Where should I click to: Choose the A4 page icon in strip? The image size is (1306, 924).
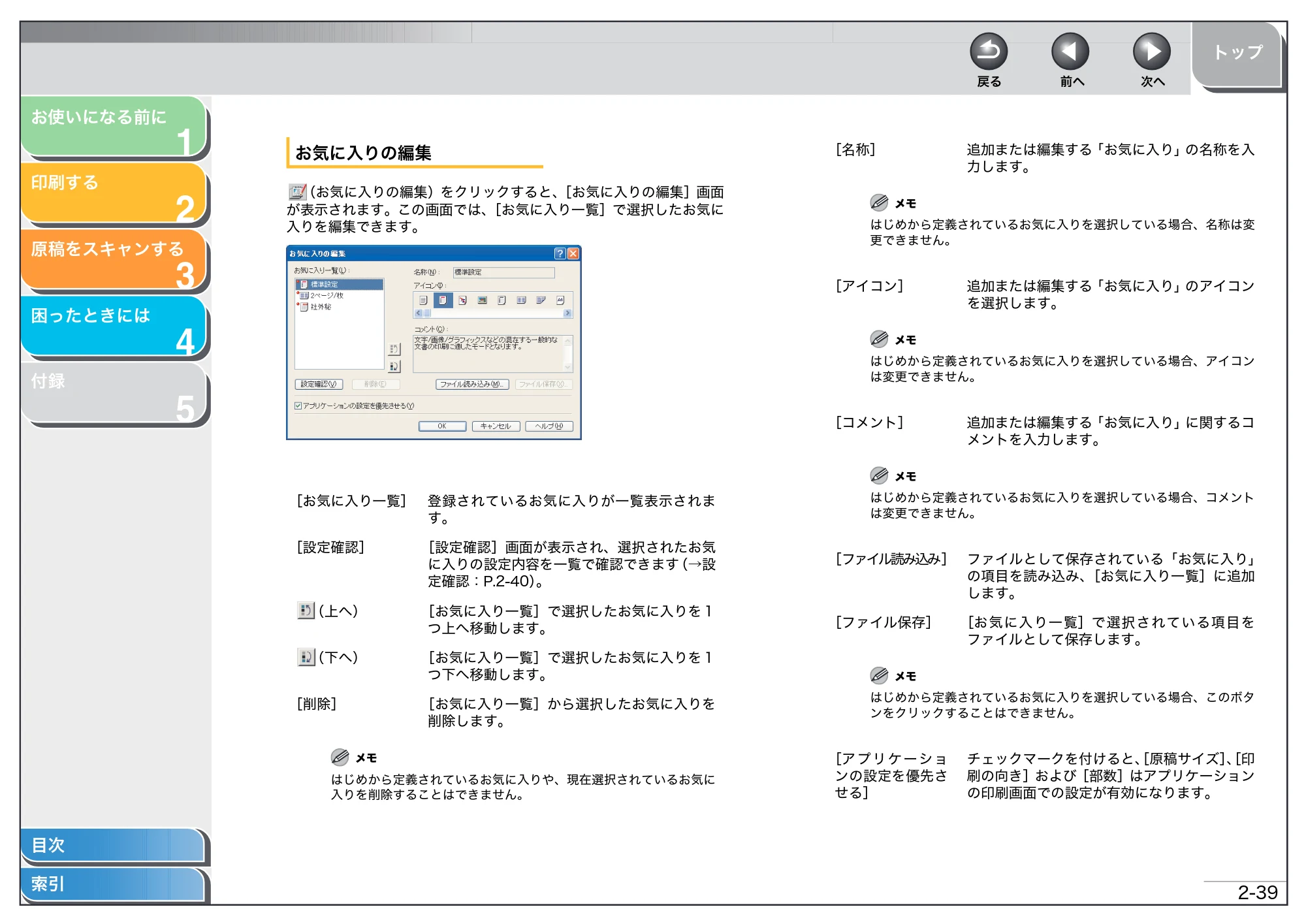tap(560, 300)
